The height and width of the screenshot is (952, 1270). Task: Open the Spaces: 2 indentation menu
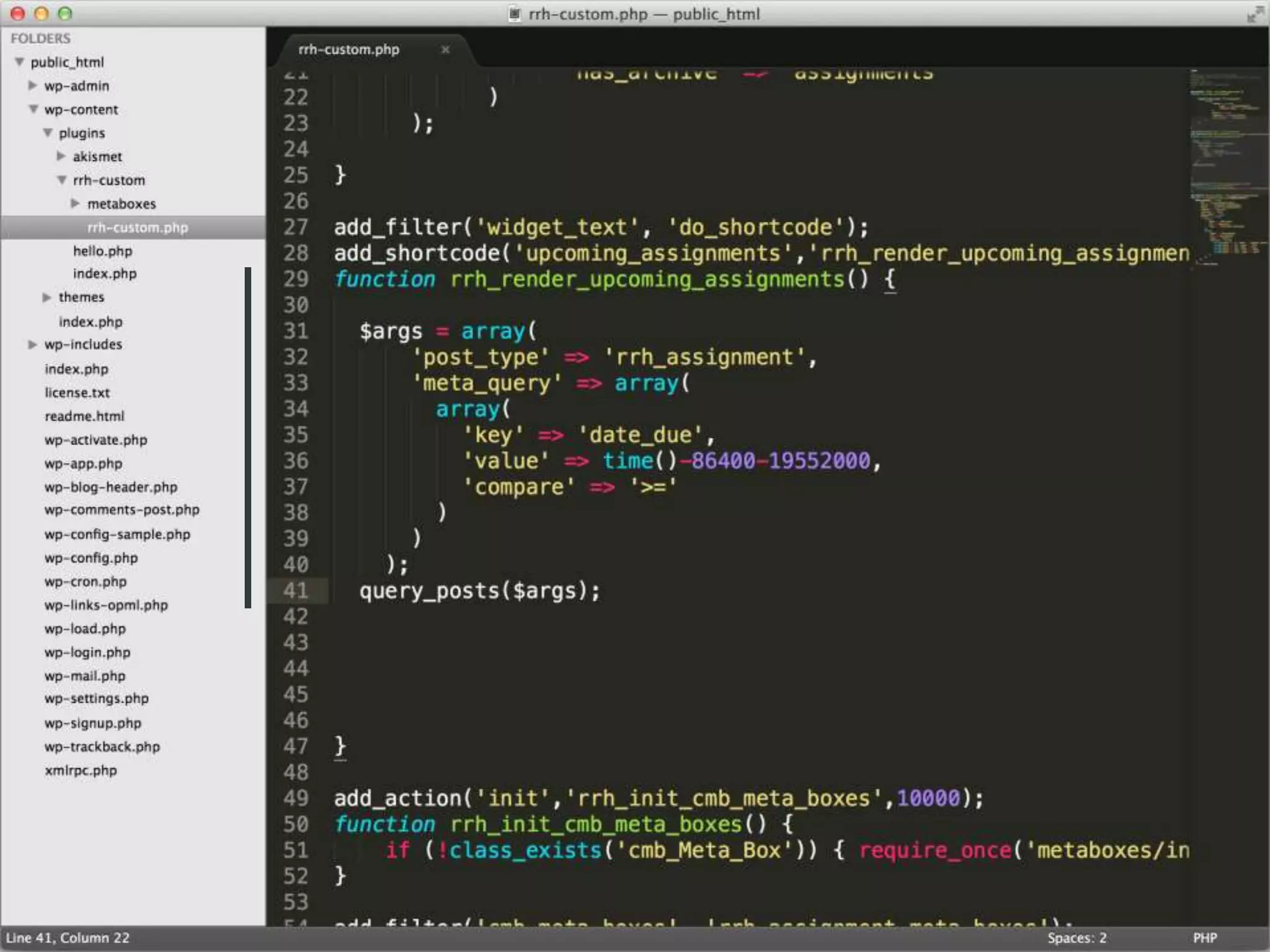[x=1077, y=938]
